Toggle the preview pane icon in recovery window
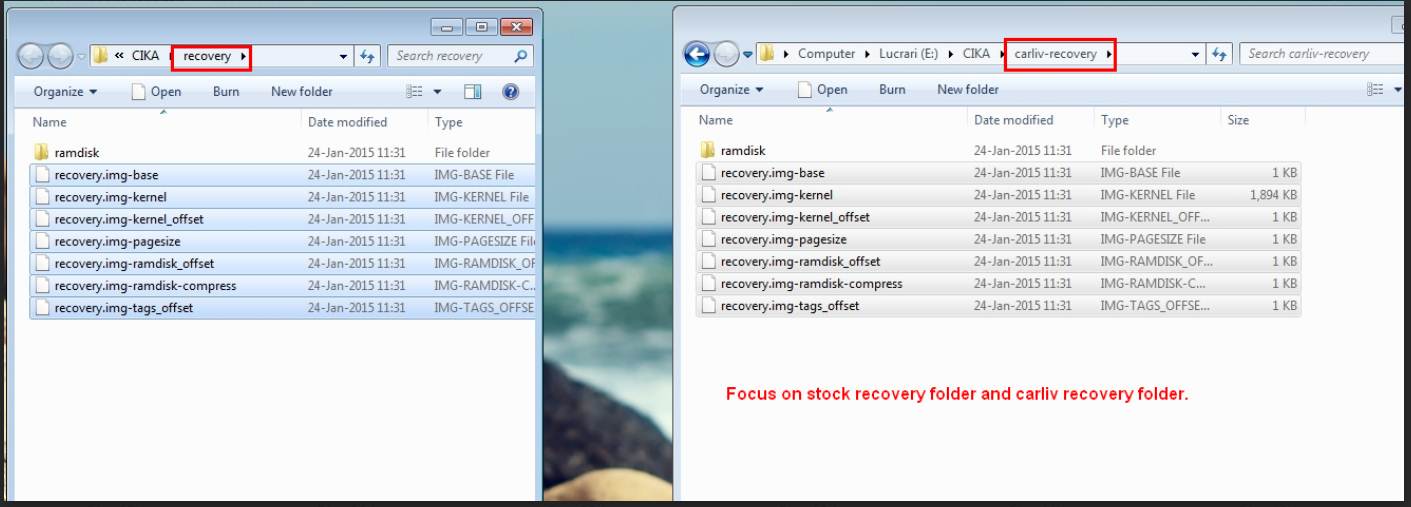This screenshot has width=1411, height=507. tap(473, 92)
